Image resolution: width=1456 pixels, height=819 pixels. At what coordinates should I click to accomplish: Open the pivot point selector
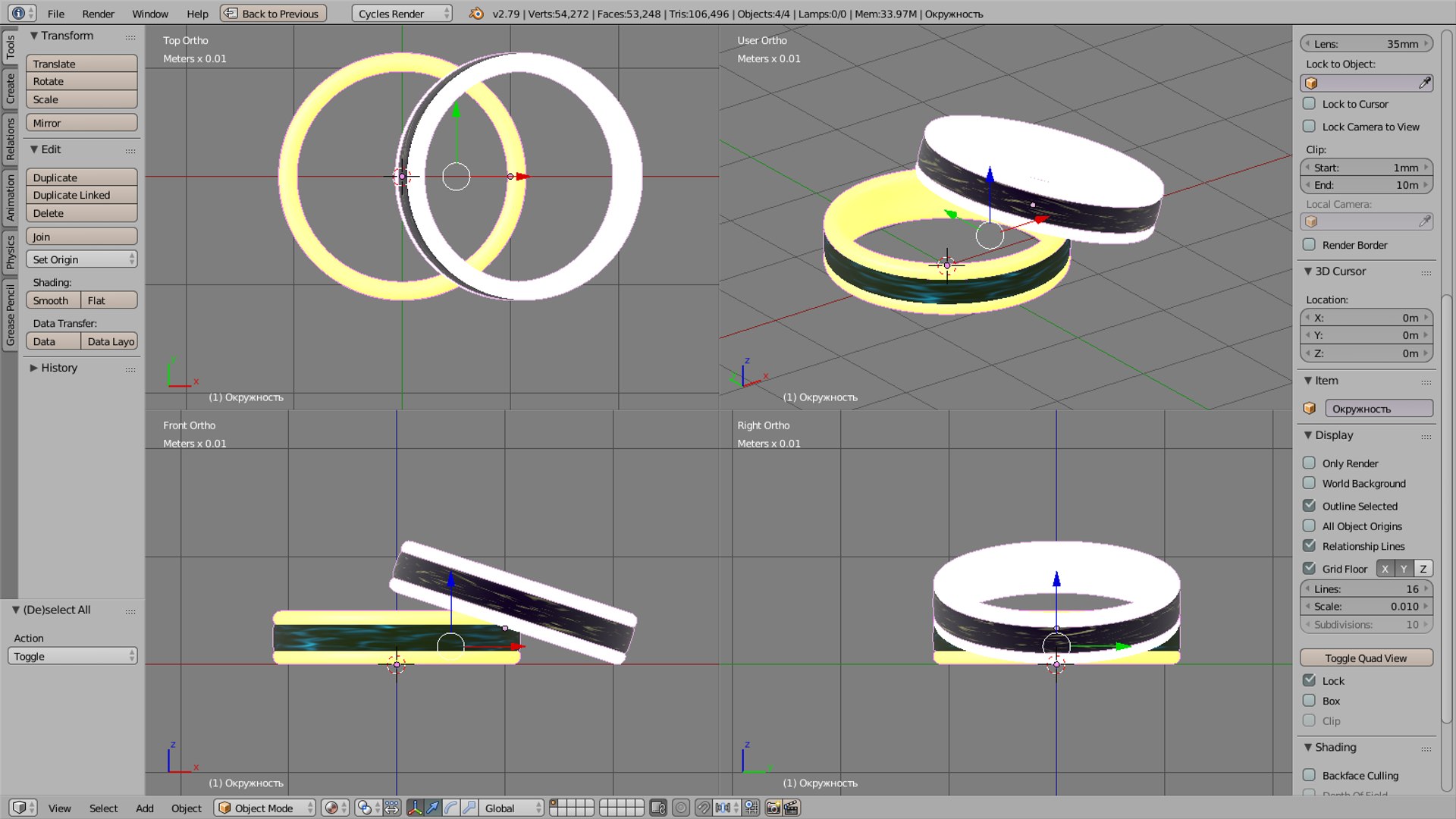click(x=369, y=808)
